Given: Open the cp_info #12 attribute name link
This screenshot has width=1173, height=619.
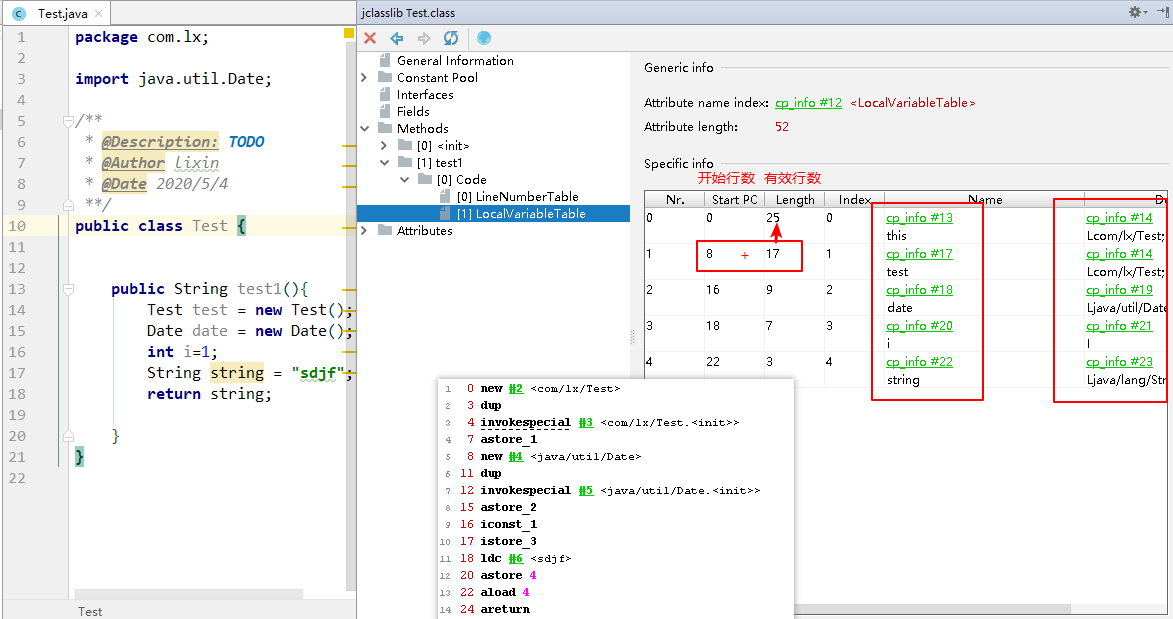Looking at the screenshot, I should click(808, 103).
